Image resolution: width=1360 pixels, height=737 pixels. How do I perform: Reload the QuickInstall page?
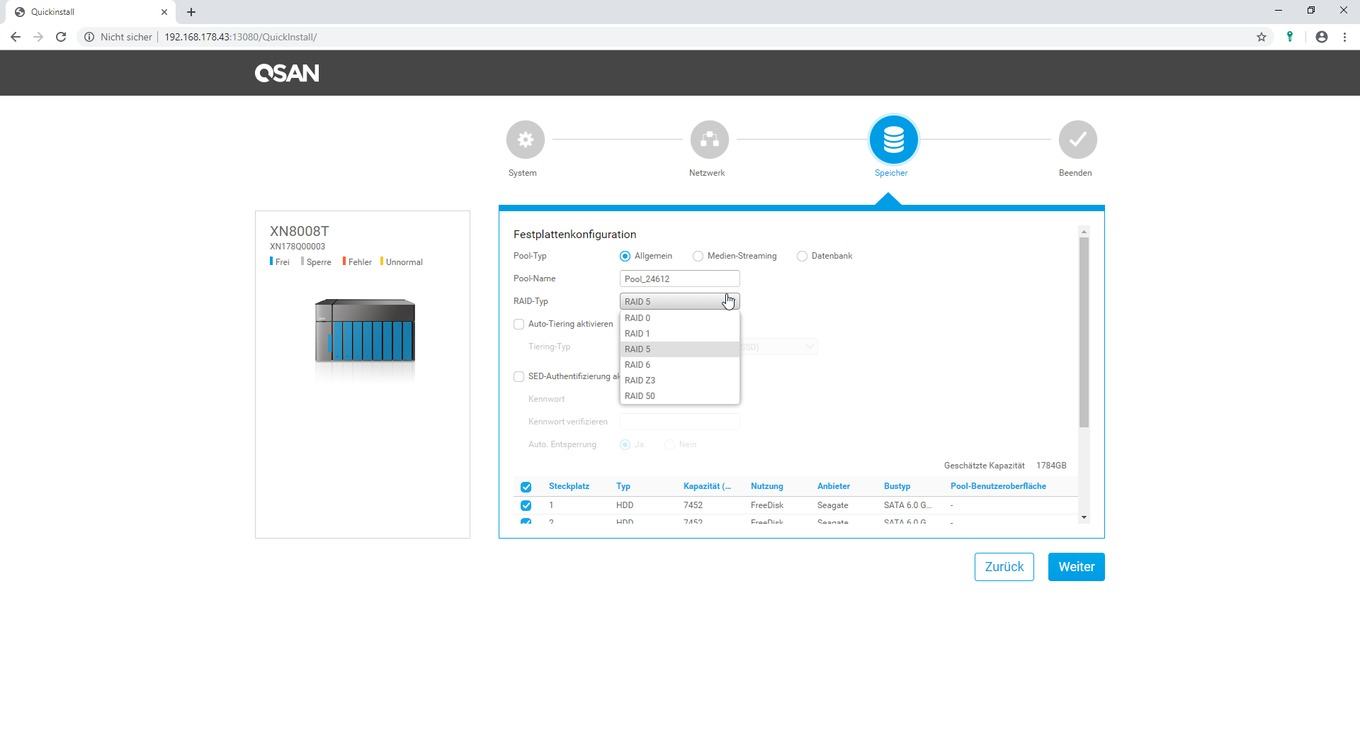point(61,37)
